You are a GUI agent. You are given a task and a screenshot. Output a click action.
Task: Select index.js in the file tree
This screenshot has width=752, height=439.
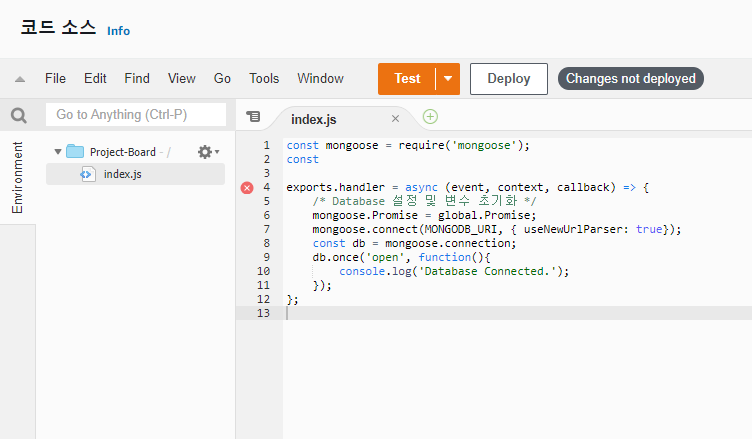coord(123,174)
